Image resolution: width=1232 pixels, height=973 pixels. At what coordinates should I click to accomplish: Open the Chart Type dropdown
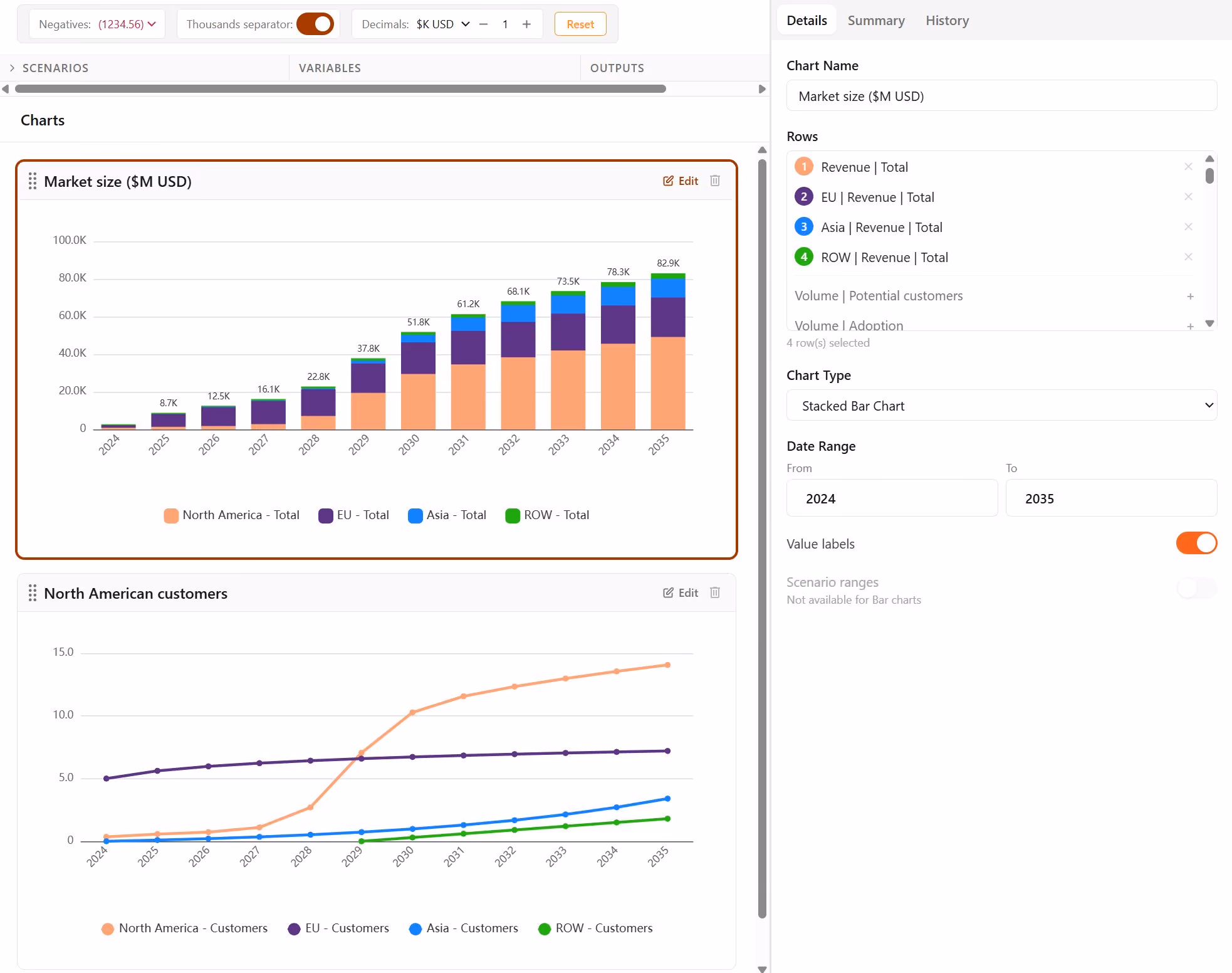tap(1001, 406)
